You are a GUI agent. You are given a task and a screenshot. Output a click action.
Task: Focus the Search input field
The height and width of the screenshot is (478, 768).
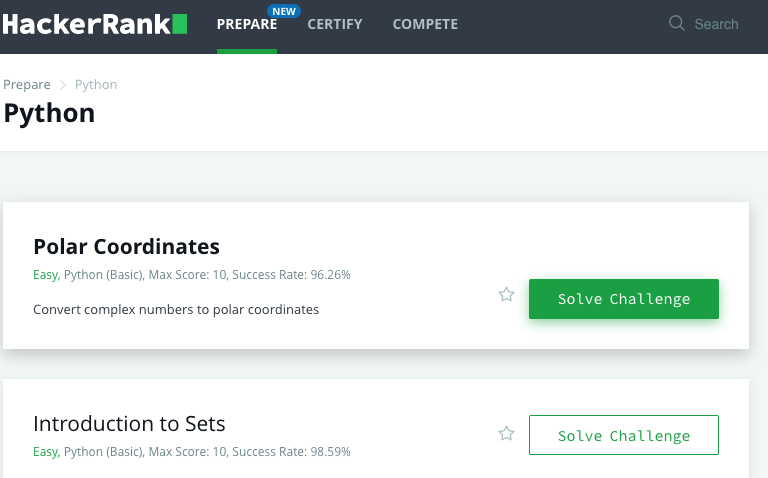(x=717, y=24)
